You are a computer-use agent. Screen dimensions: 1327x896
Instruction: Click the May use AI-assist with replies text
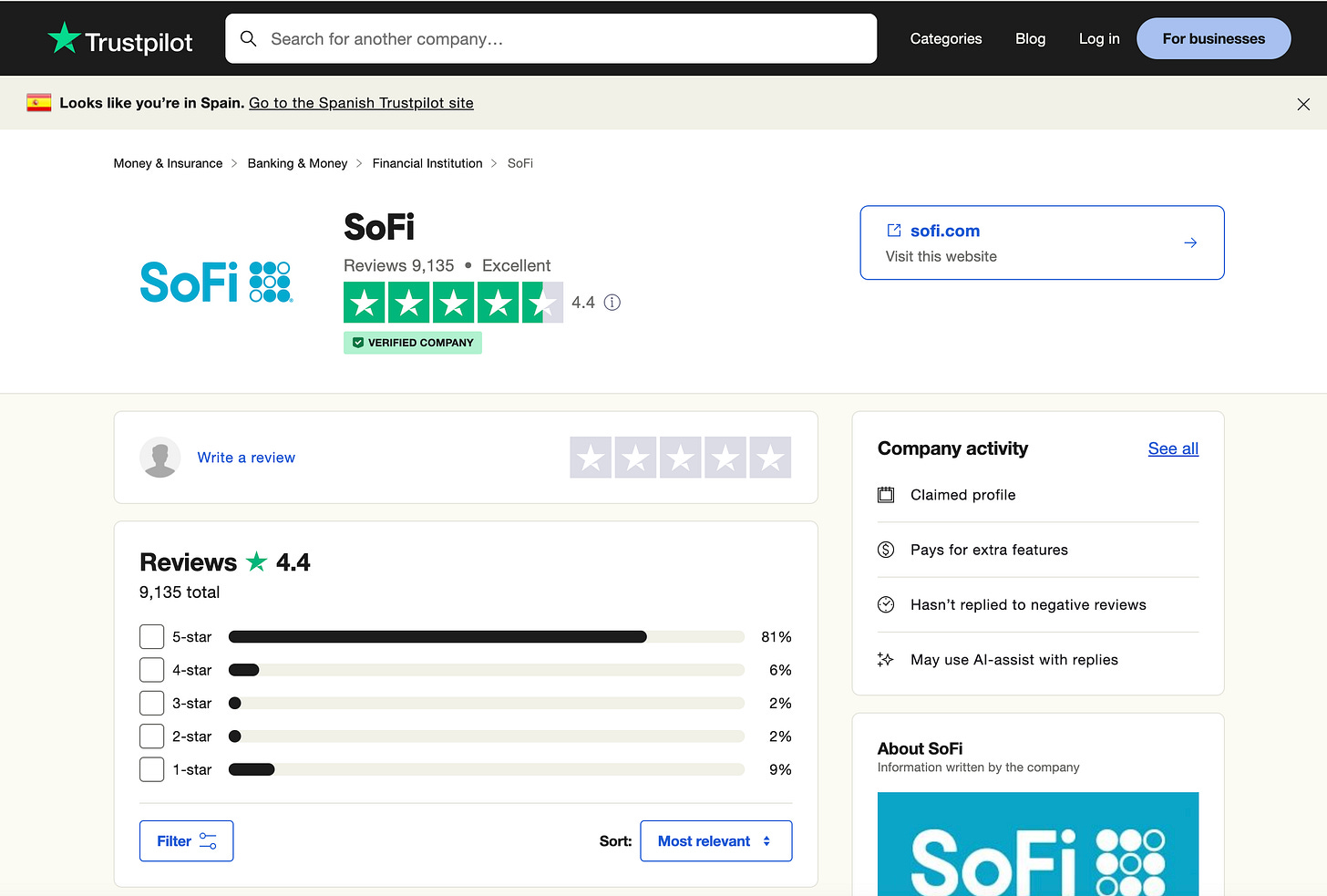click(1013, 659)
